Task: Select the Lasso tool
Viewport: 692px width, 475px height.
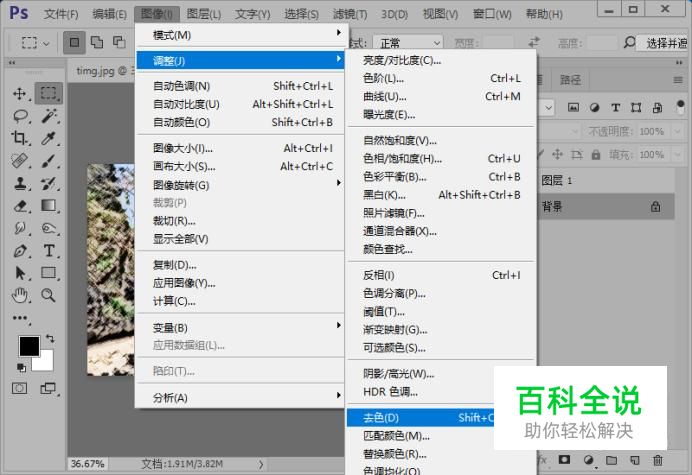Action: coord(20,116)
